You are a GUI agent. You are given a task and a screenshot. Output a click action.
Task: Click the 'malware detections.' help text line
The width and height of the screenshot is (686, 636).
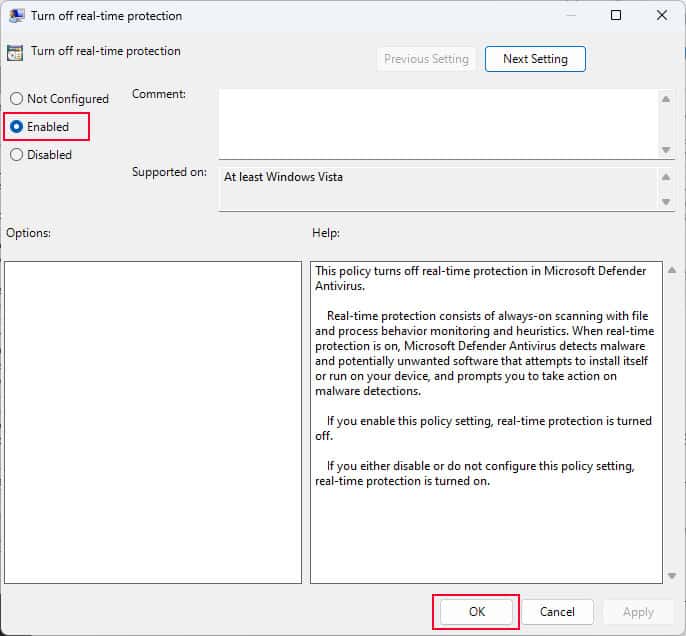point(368,391)
